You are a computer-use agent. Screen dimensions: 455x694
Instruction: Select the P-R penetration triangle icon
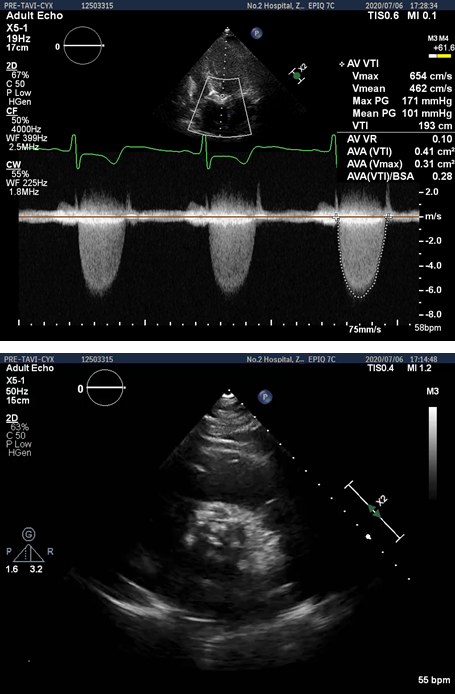[29, 554]
